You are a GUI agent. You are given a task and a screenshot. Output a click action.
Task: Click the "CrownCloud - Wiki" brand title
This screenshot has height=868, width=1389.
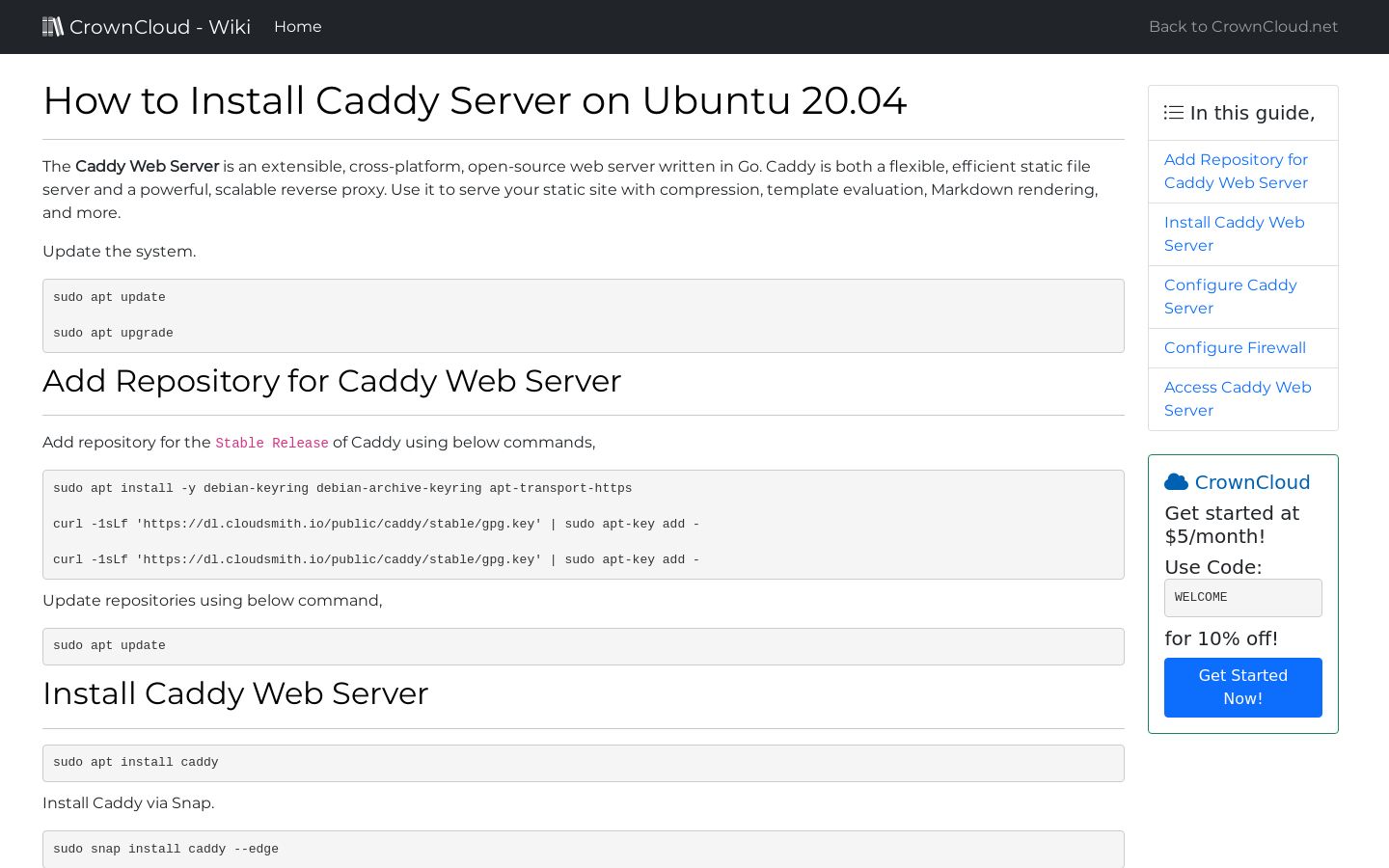click(x=160, y=27)
